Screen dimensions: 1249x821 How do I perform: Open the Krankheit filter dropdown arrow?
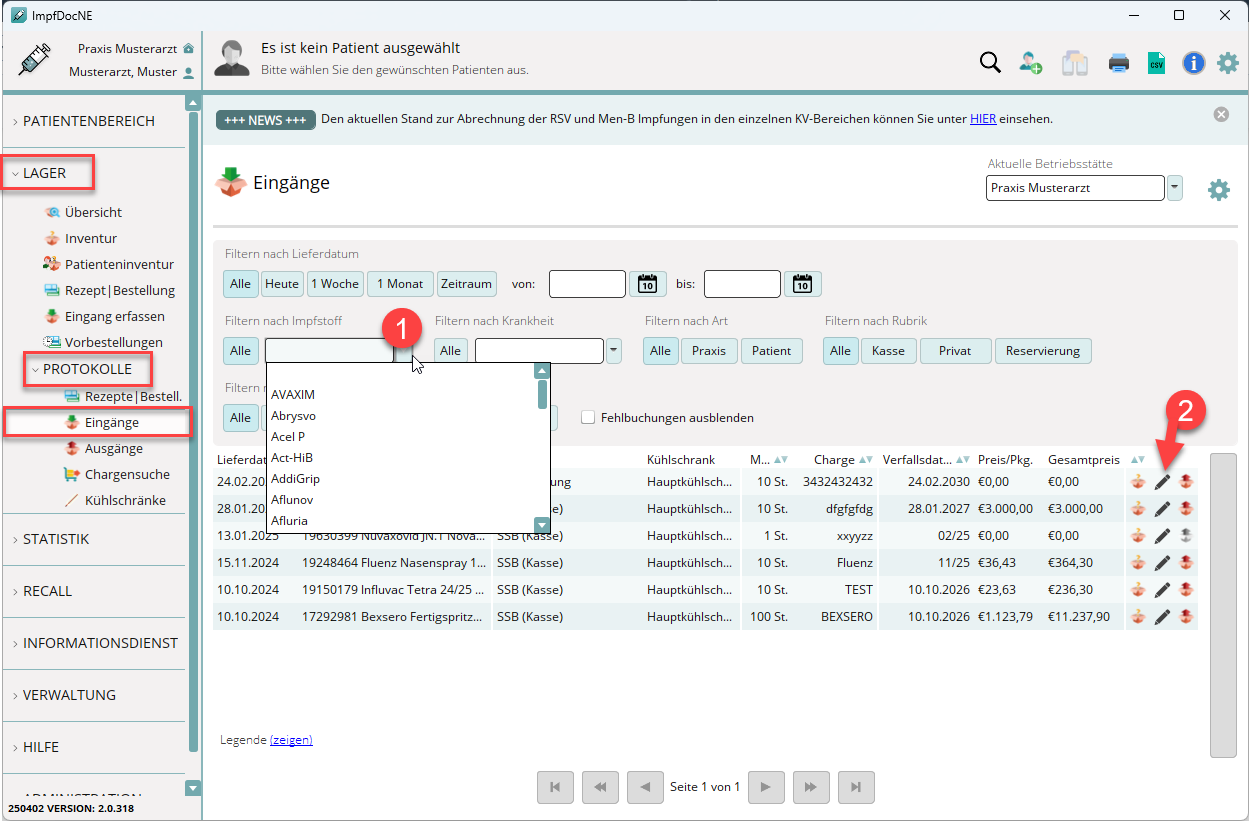pos(614,351)
